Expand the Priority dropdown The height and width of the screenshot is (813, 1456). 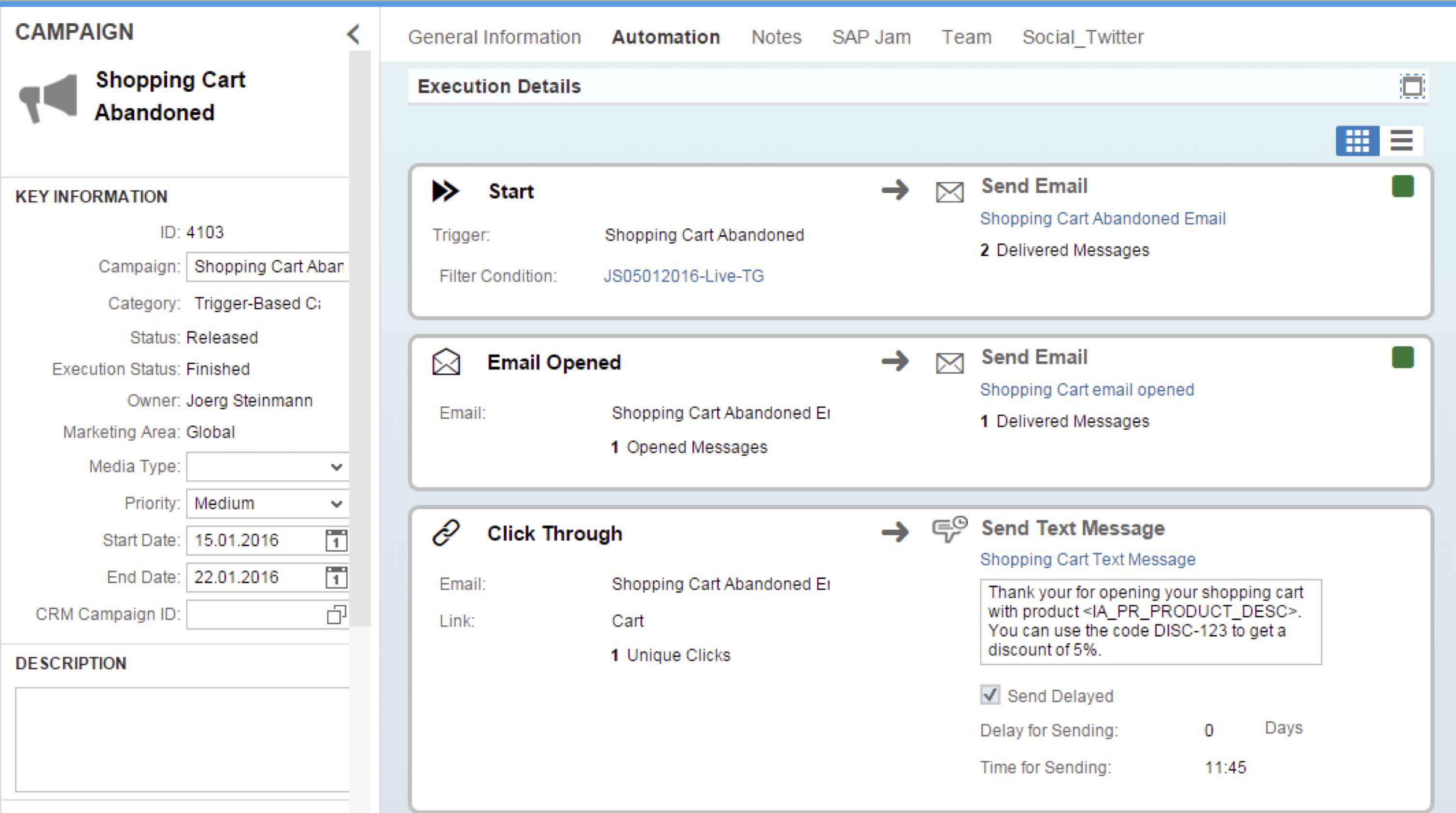pyautogui.click(x=336, y=504)
